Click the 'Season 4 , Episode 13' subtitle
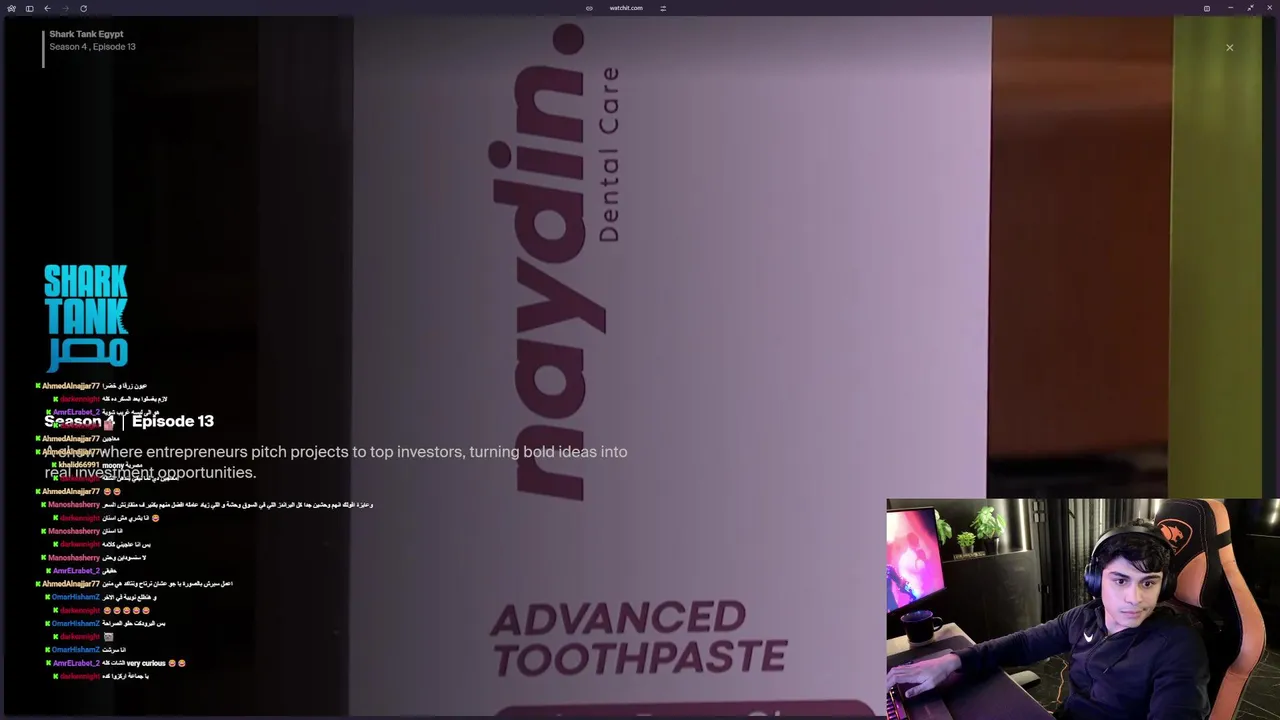1280x720 pixels. (92, 47)
